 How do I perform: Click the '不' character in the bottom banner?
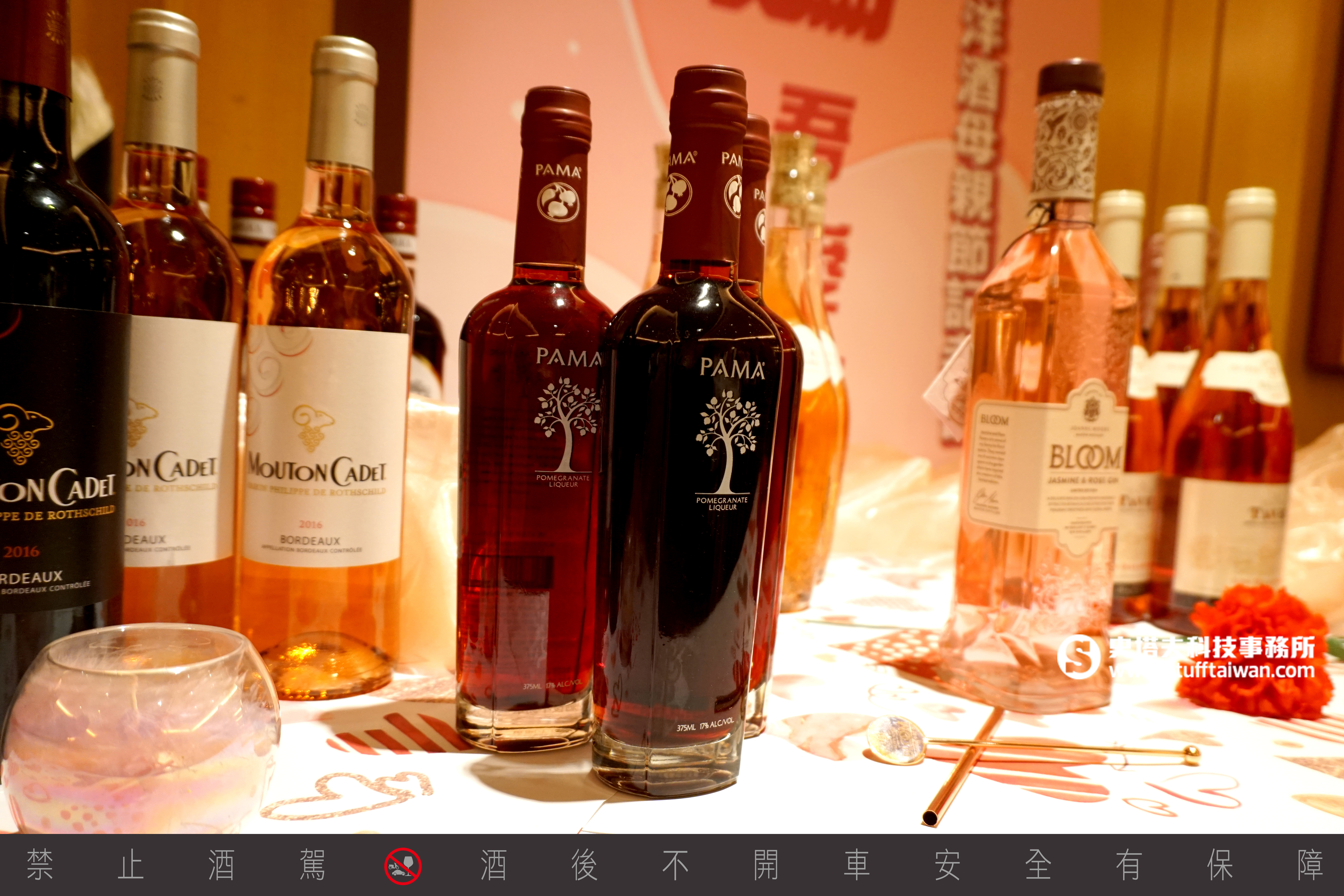coord(675,865)
